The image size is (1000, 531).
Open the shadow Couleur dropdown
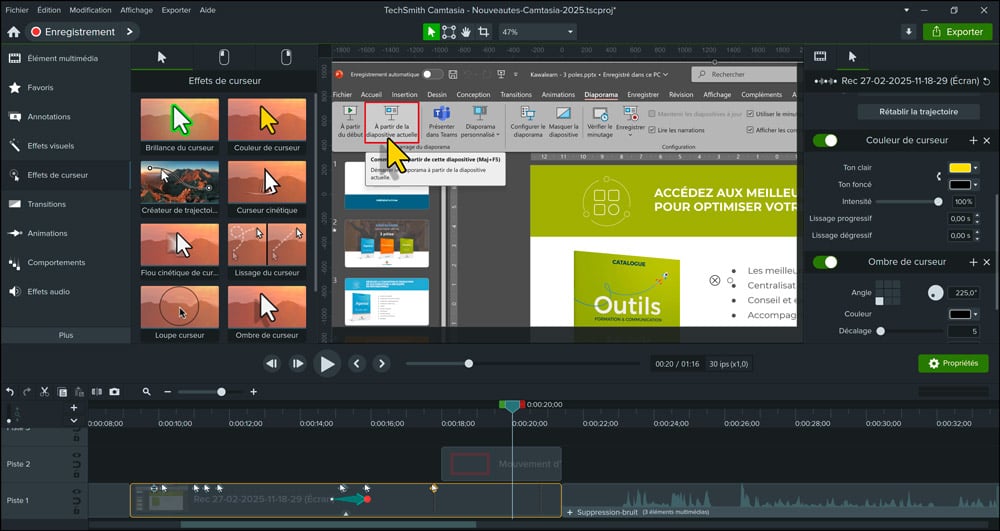coord(976,314)
